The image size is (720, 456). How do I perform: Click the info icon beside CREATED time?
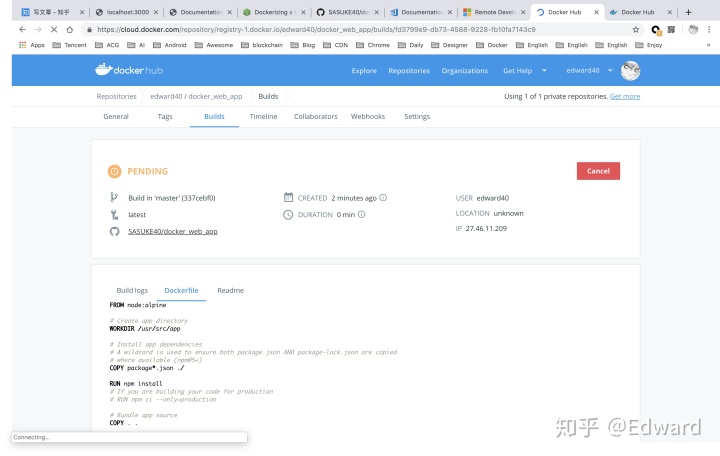[x=383, y=197]
